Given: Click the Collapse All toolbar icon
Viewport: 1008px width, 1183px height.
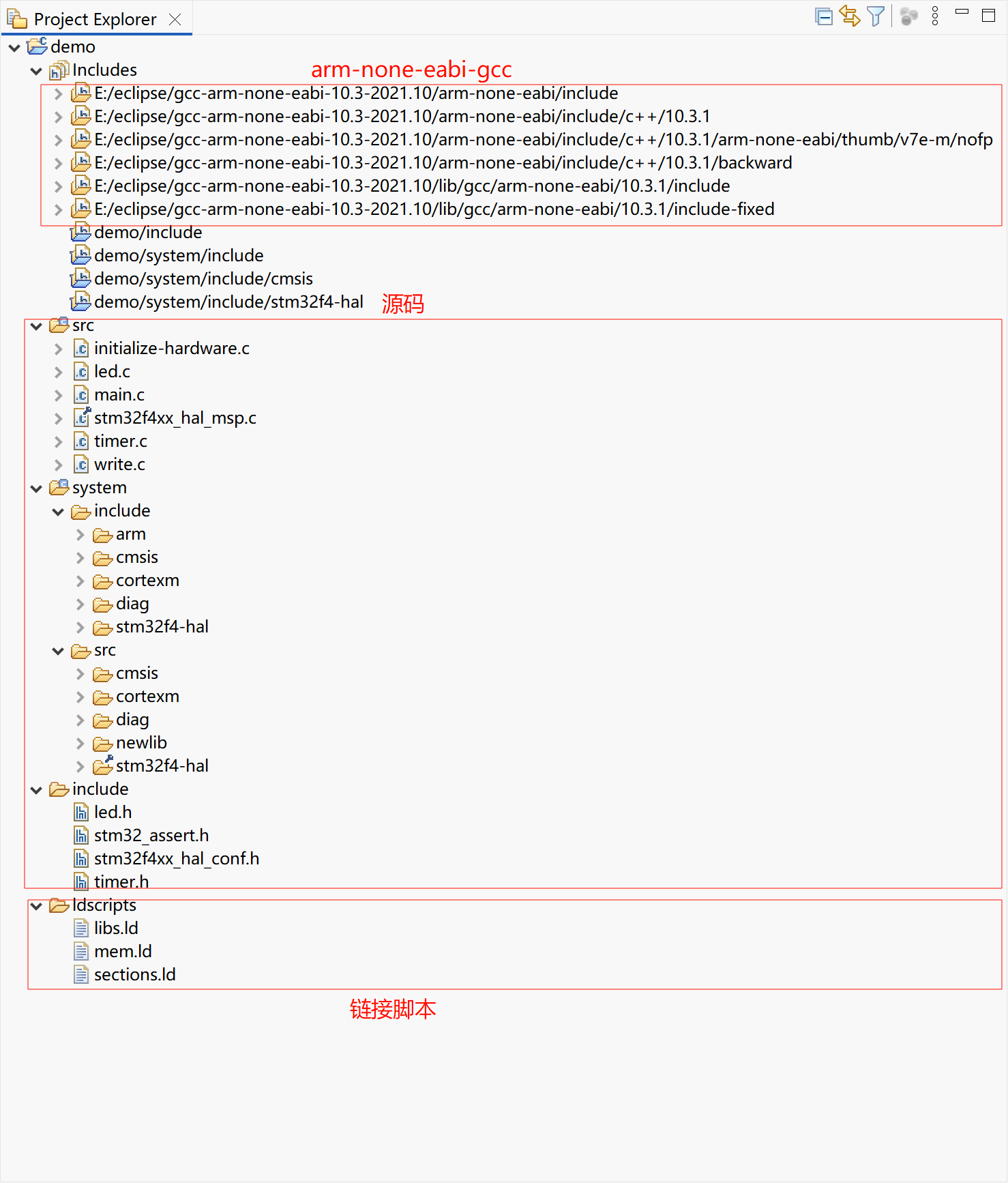Looking at the screenshot, I should (824, 16).
